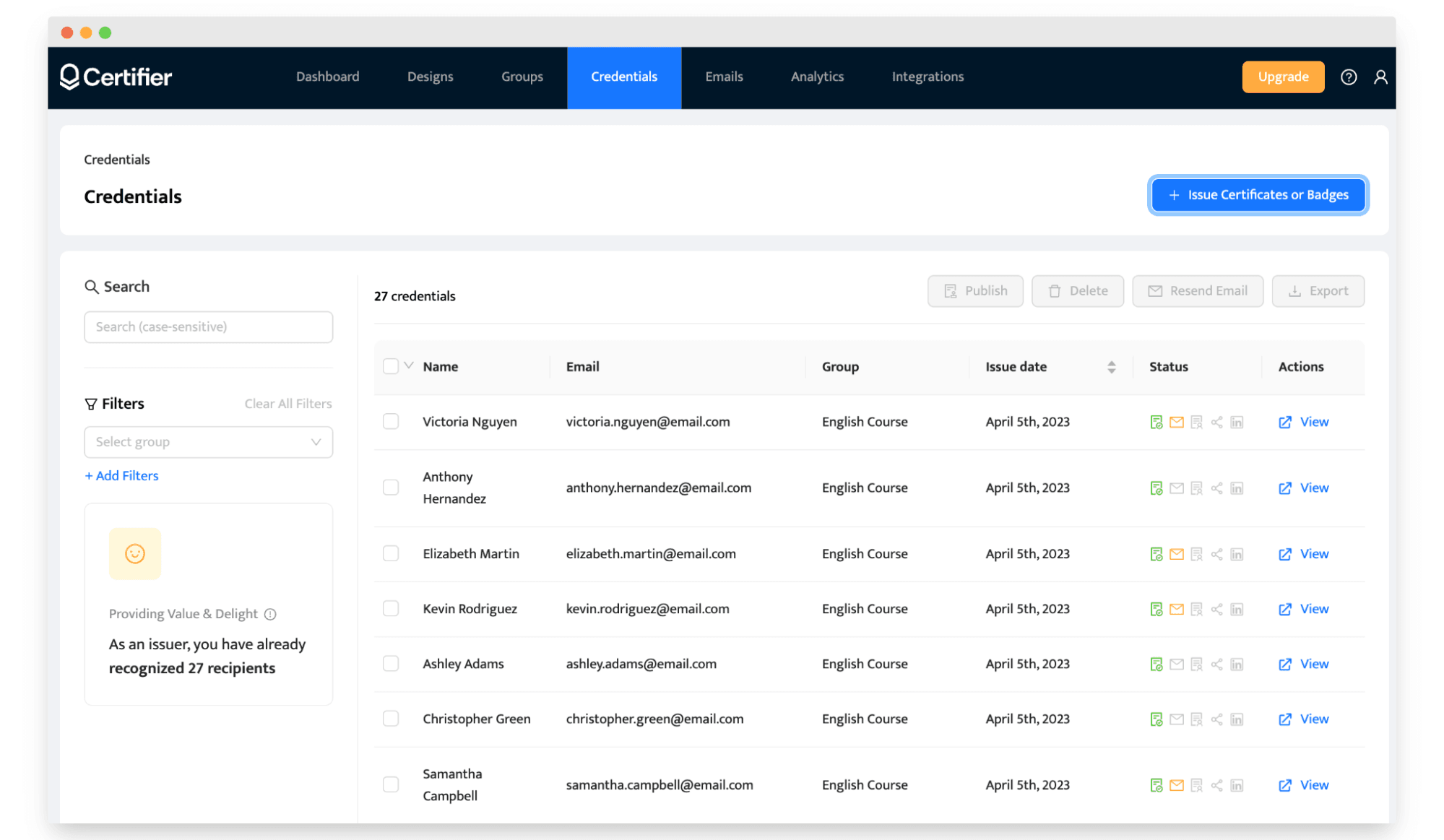Open the Designs tab
This screenshot has height=840, width=1444.
click(x=430, y=77)
